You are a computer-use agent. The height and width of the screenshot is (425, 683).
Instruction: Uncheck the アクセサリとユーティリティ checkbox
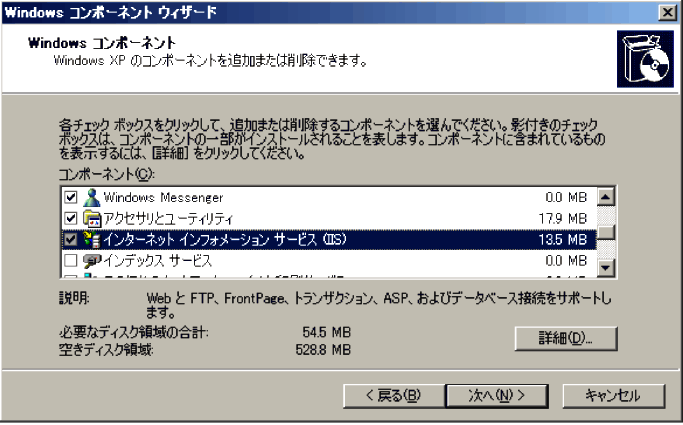pos(71,218)
